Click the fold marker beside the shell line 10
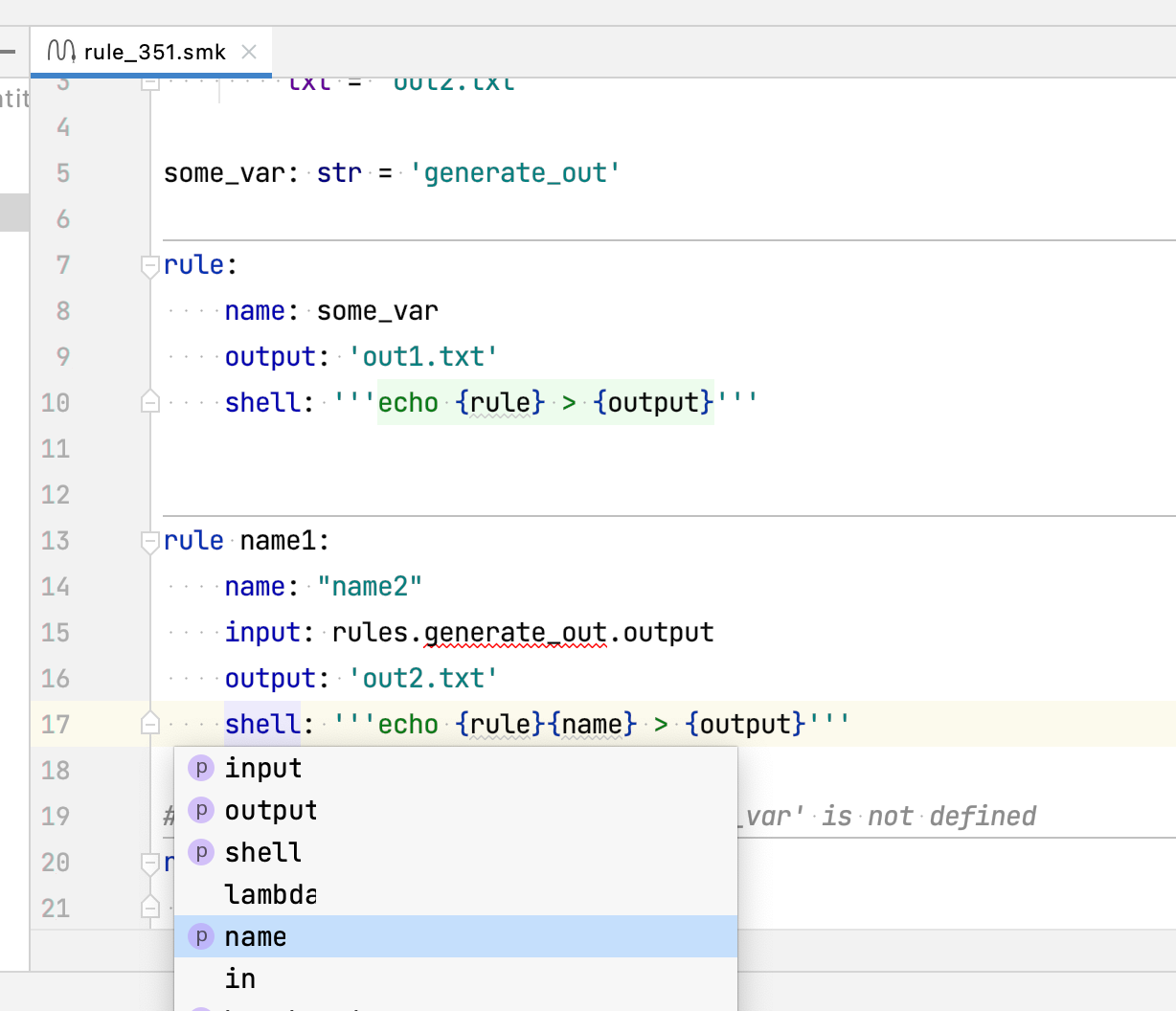1176x1011 pixels. tap(149, 402)
